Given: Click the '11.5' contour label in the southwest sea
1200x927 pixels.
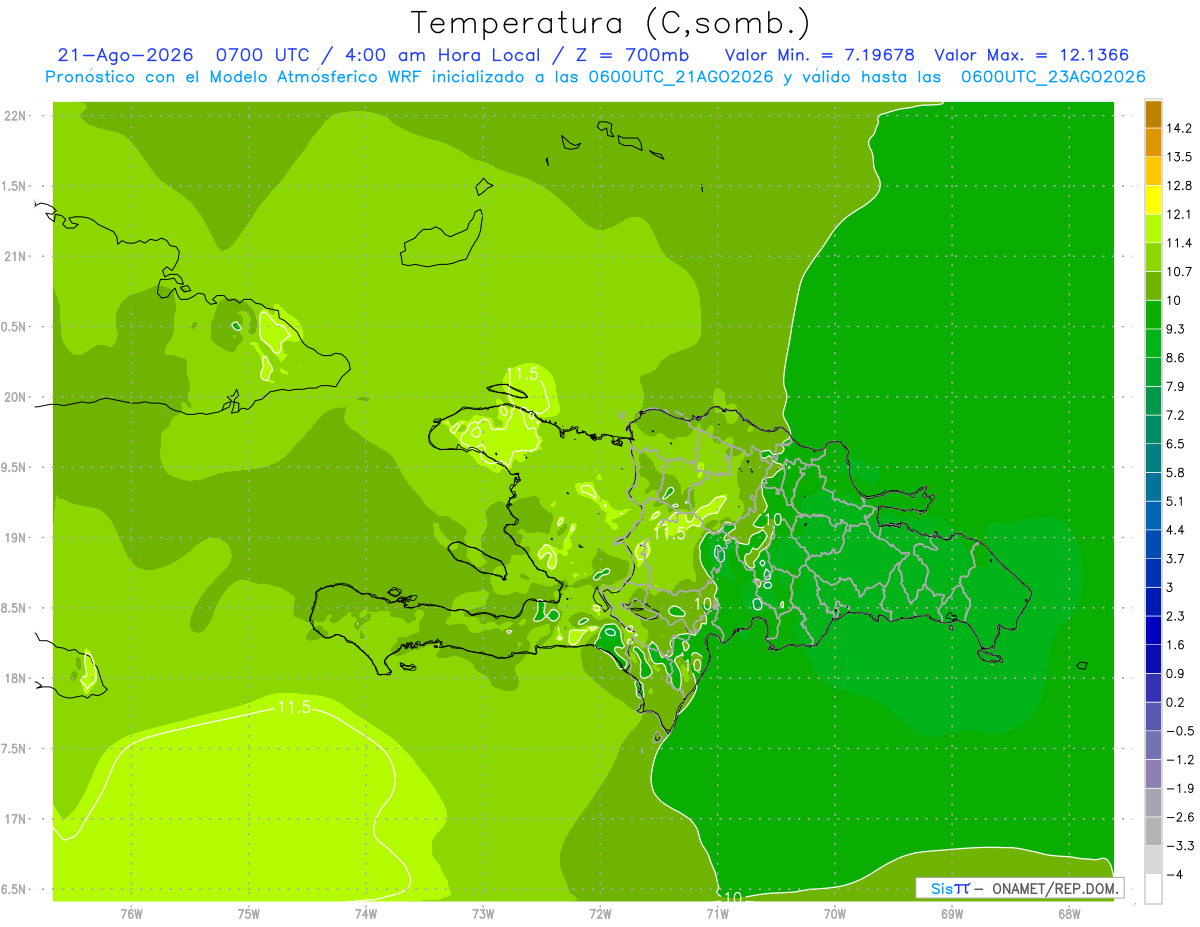Looking at the screenshot, I should coord(293,708).
